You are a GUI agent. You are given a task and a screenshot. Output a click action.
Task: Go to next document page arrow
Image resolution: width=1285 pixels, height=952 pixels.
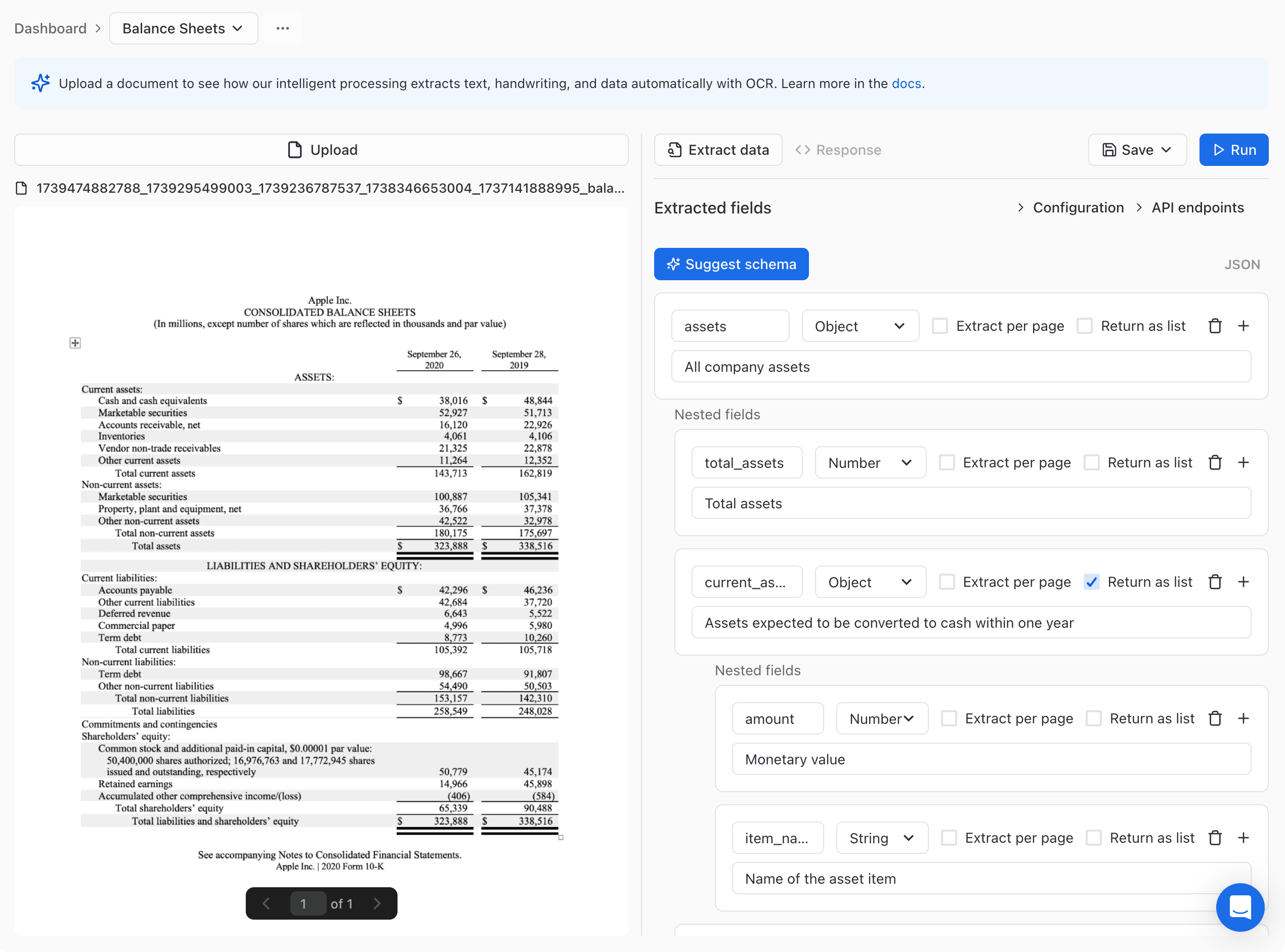click(377, 903)
